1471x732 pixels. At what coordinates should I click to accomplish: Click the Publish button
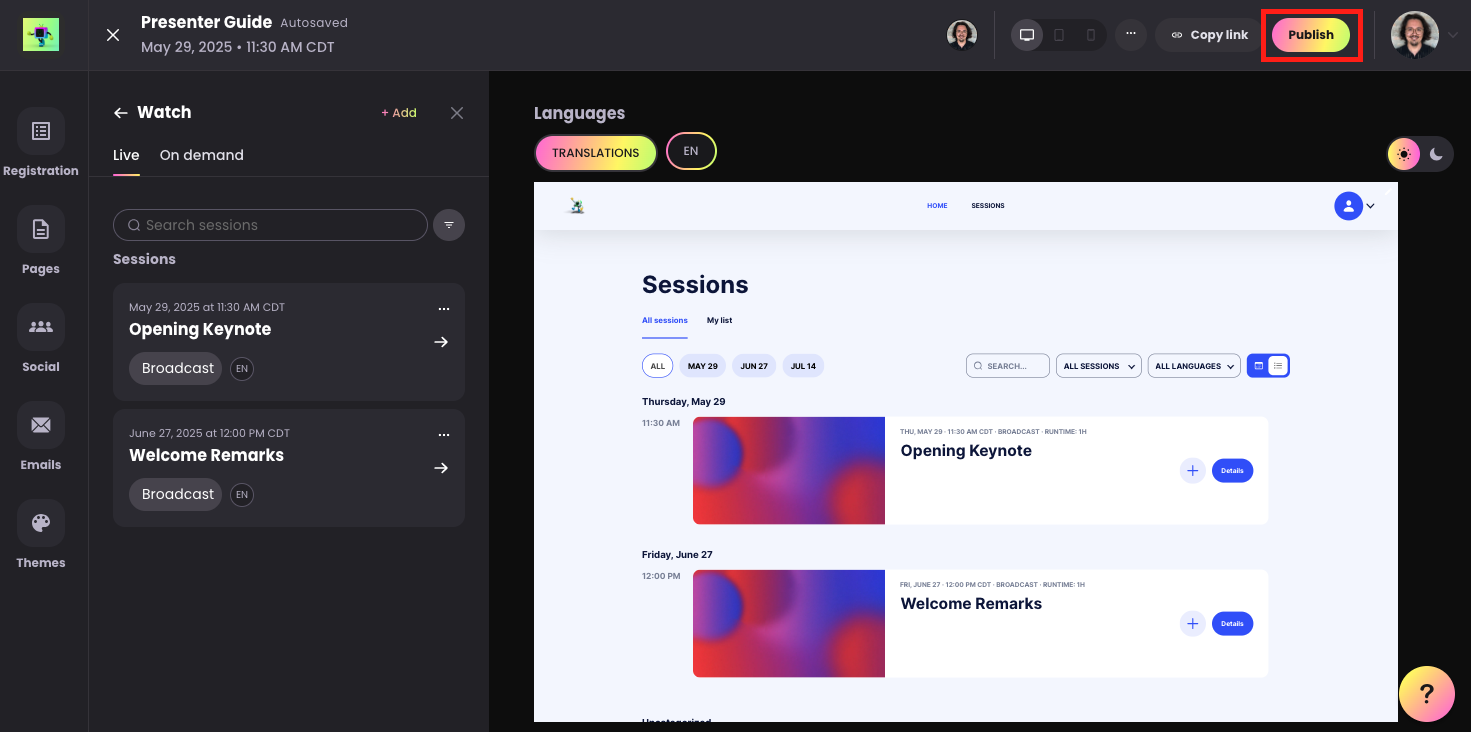pyautogui.click(x=1311, y=35)
